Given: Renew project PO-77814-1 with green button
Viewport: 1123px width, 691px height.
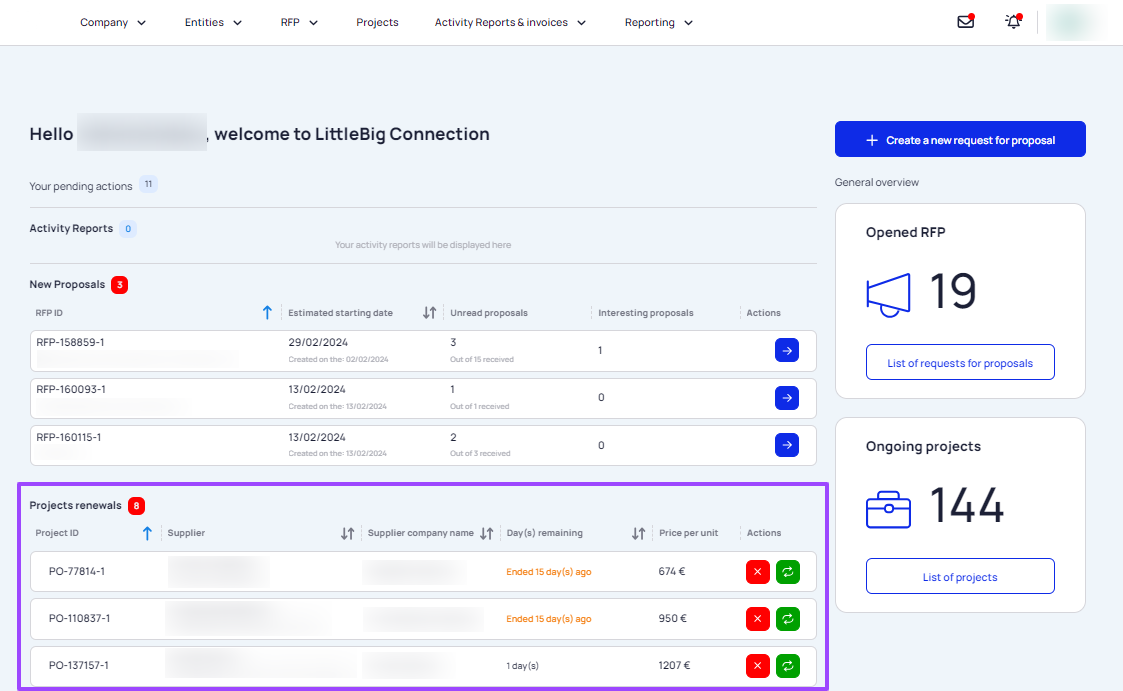Looking at the screenshot, I should tap(788, 572).
